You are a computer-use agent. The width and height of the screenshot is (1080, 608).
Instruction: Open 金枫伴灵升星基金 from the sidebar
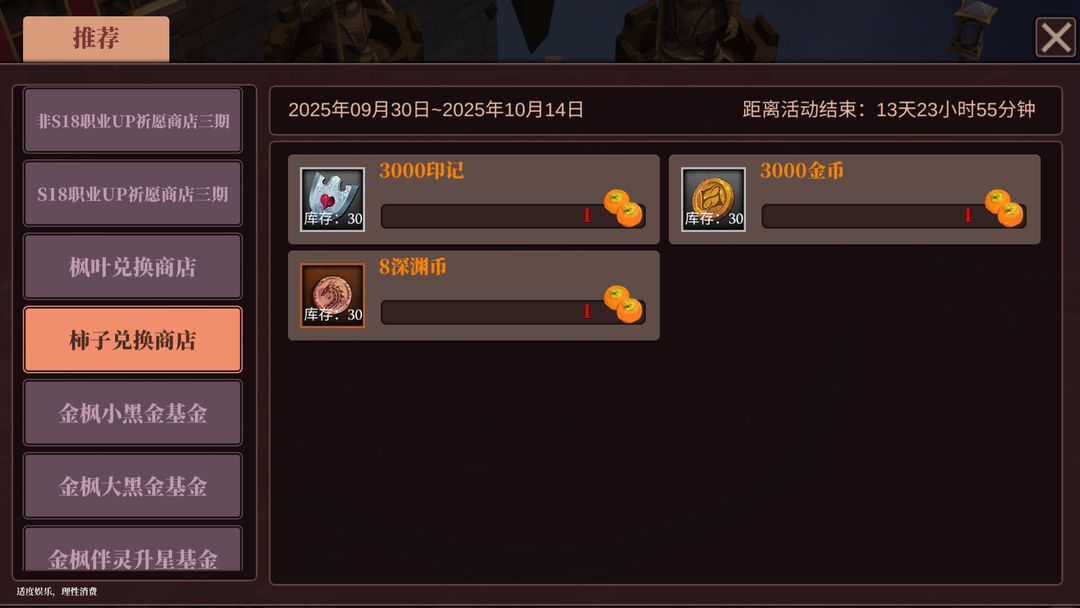click(133, 549)
